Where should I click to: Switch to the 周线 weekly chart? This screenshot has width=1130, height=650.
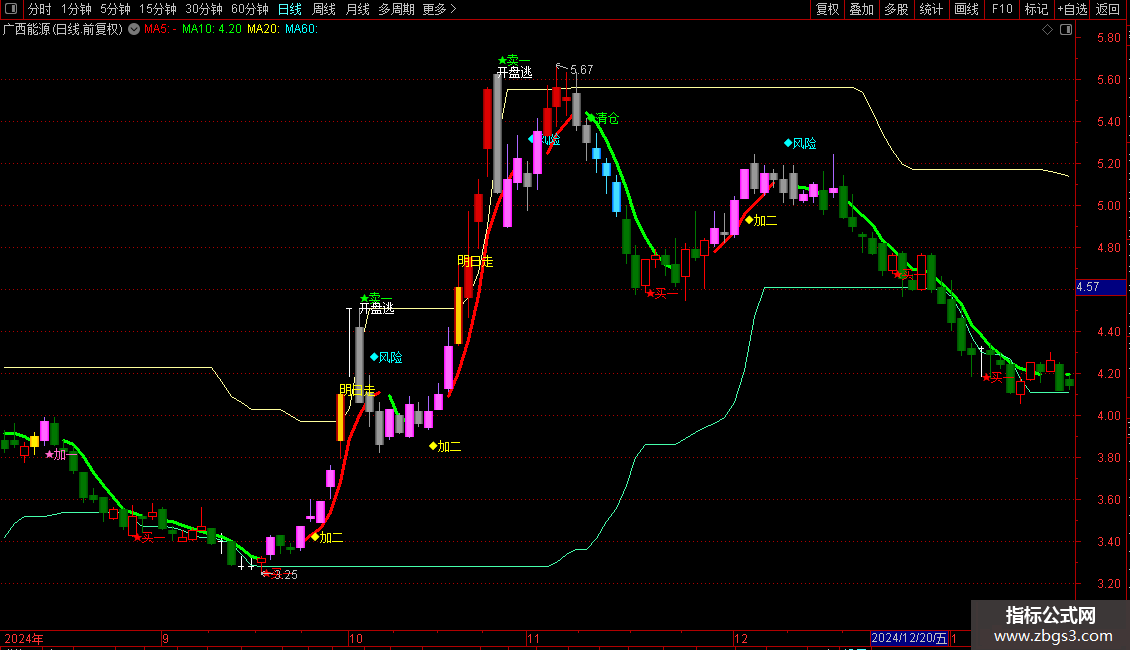tap(324, 9)
